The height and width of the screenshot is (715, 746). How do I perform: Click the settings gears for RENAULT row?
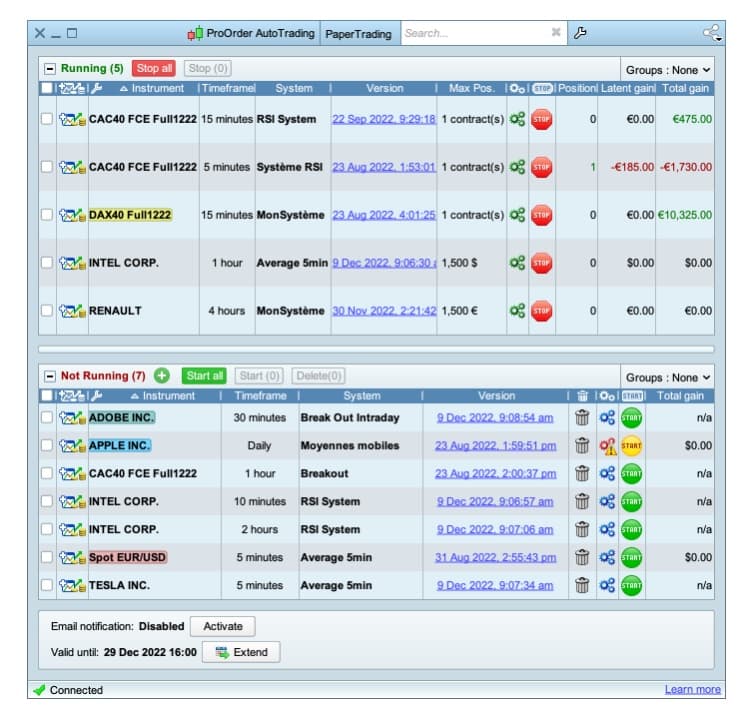[517, 311]
